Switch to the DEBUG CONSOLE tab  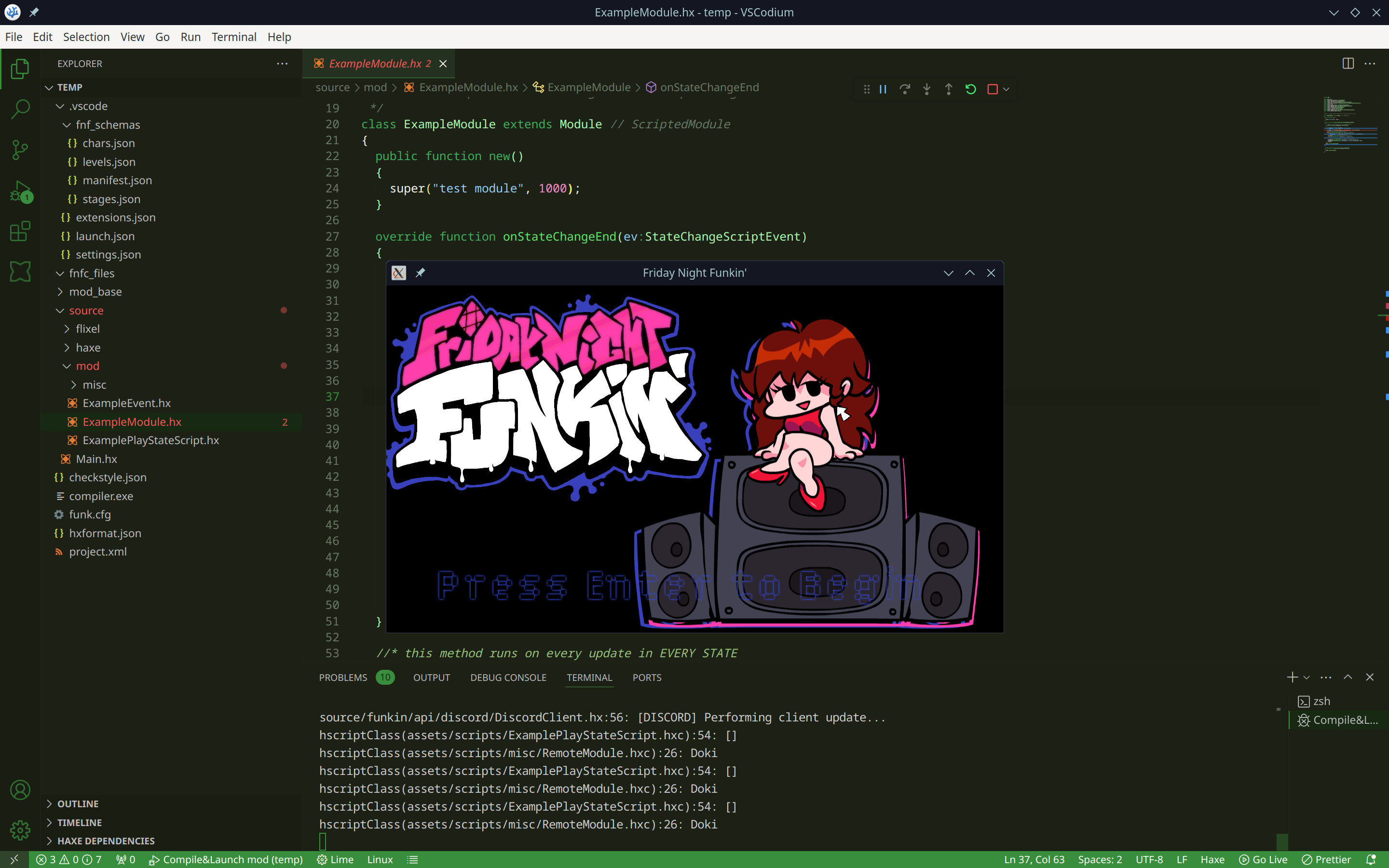tap(507, 678)
